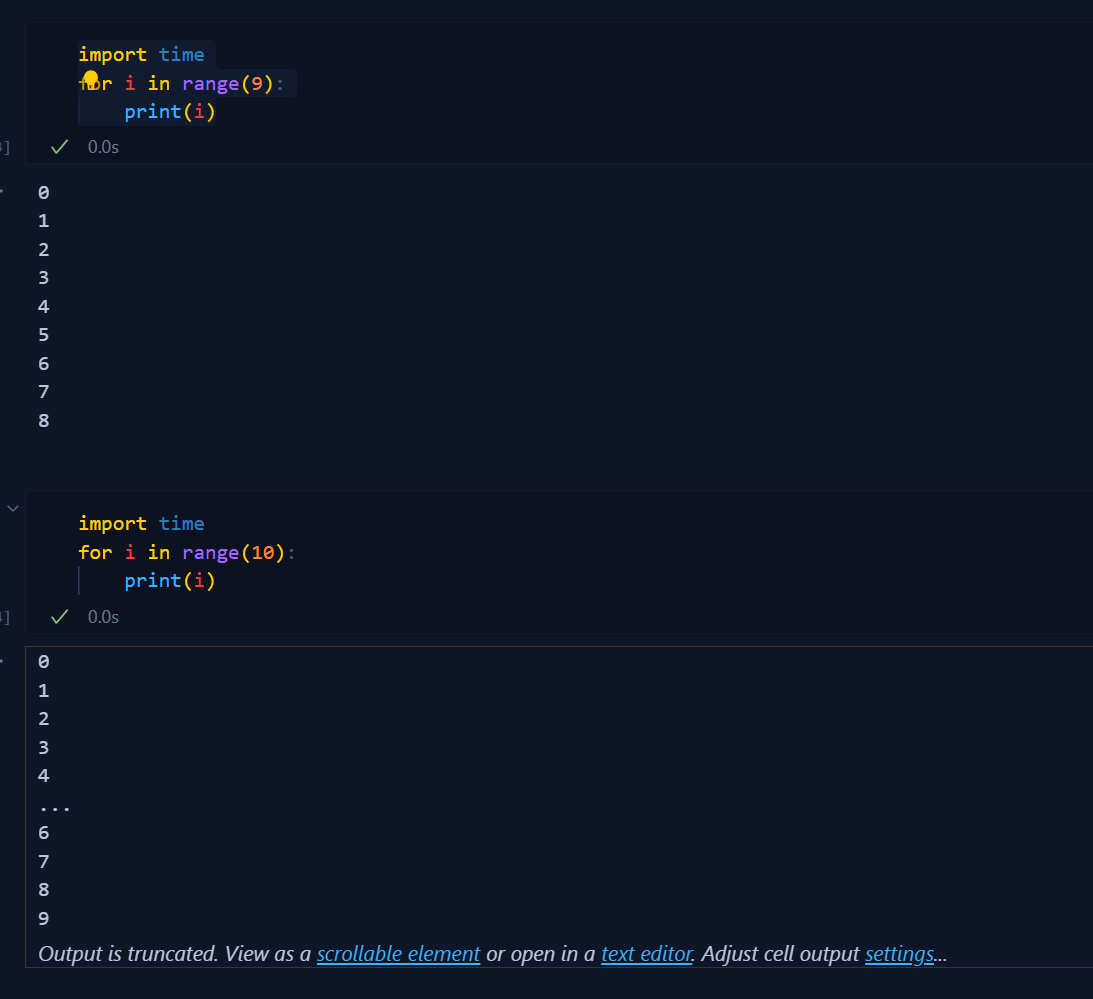The height and width of the screenshot is (999, 1093).
Task: Collapse the second code cell with the chevron
Action: pyautogui.click(x=13, y=508)
